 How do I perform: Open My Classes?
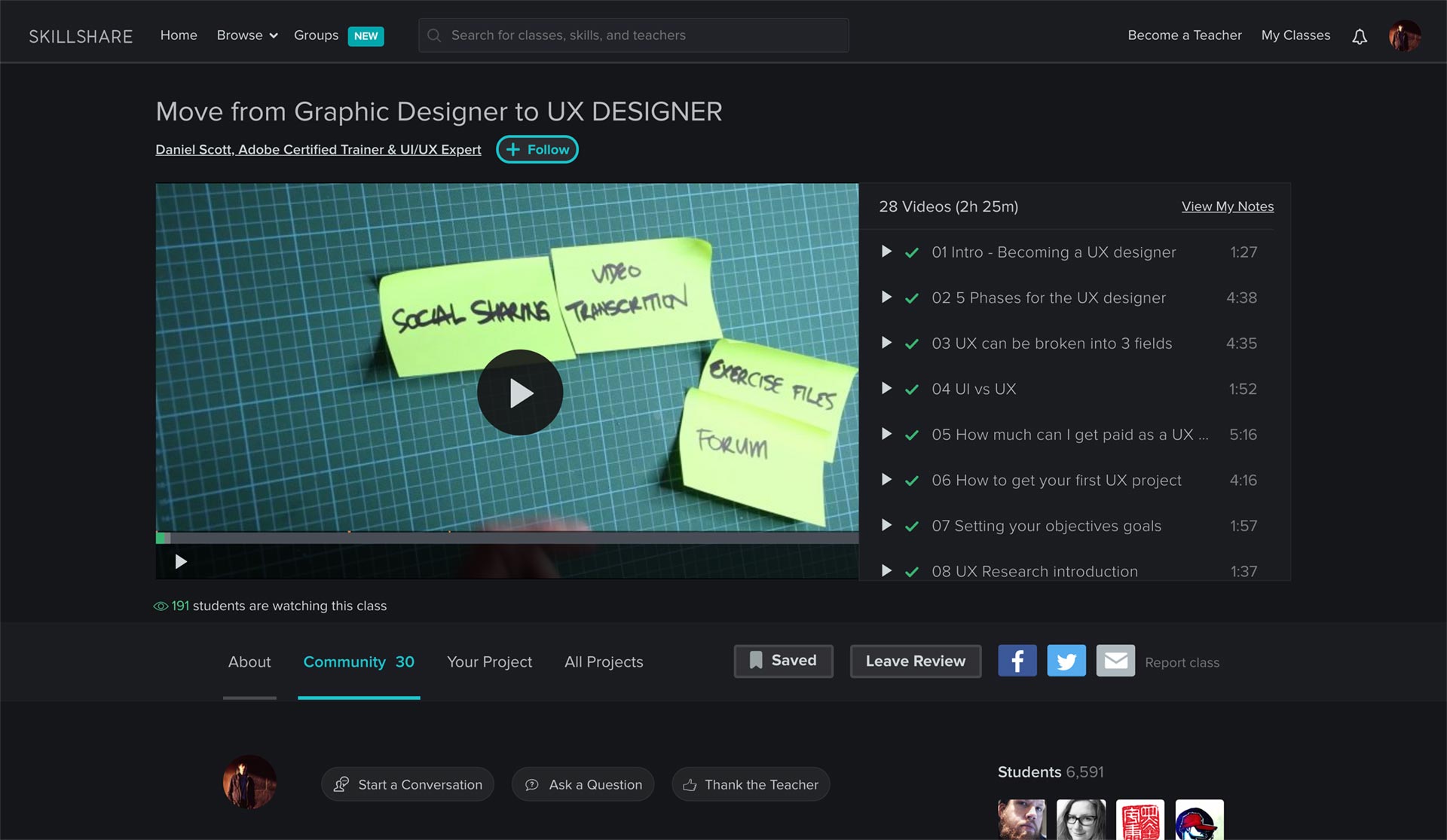1296,35
